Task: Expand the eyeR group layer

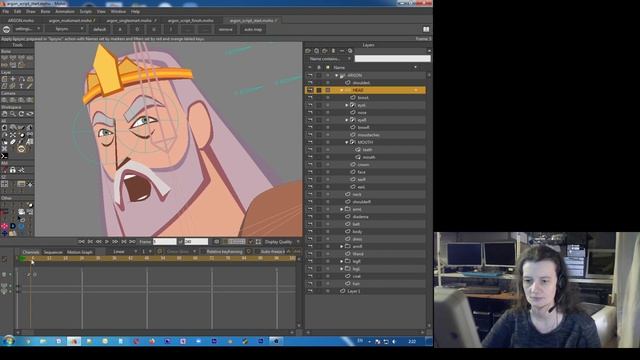Action: [347, 120]
